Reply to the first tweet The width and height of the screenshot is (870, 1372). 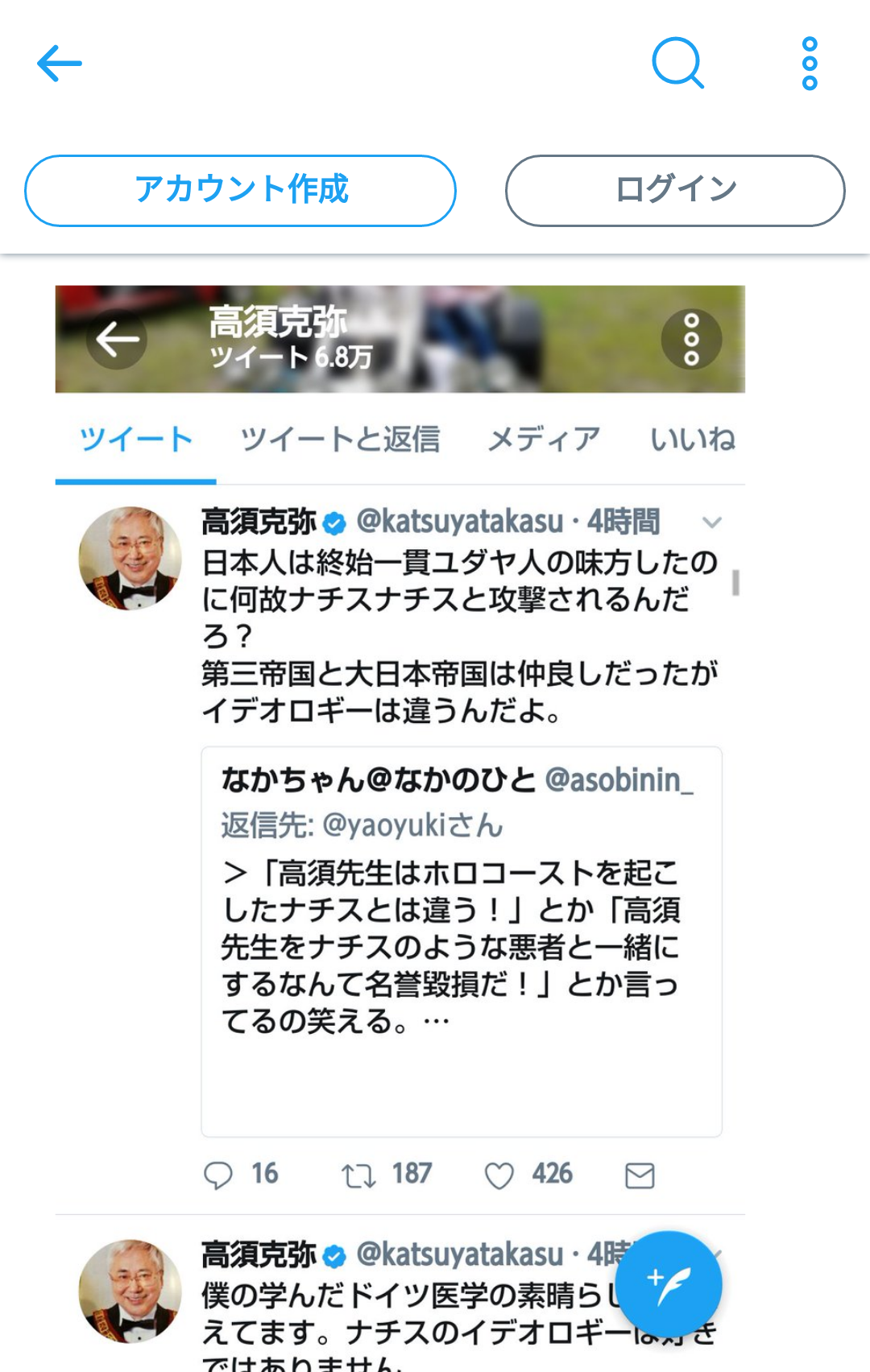coord(218,1176)
